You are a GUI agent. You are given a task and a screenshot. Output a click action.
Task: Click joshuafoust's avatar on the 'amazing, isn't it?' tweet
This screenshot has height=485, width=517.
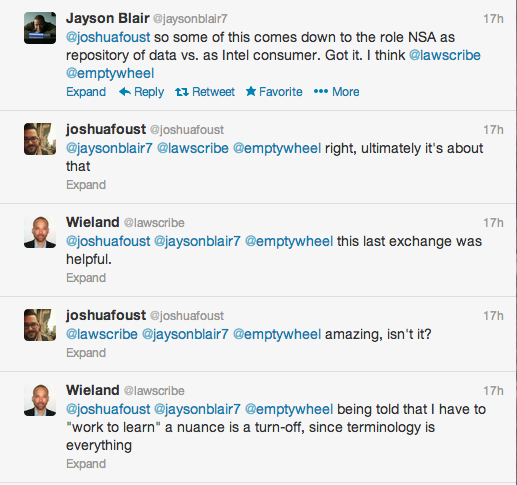[x=40, y=325]
